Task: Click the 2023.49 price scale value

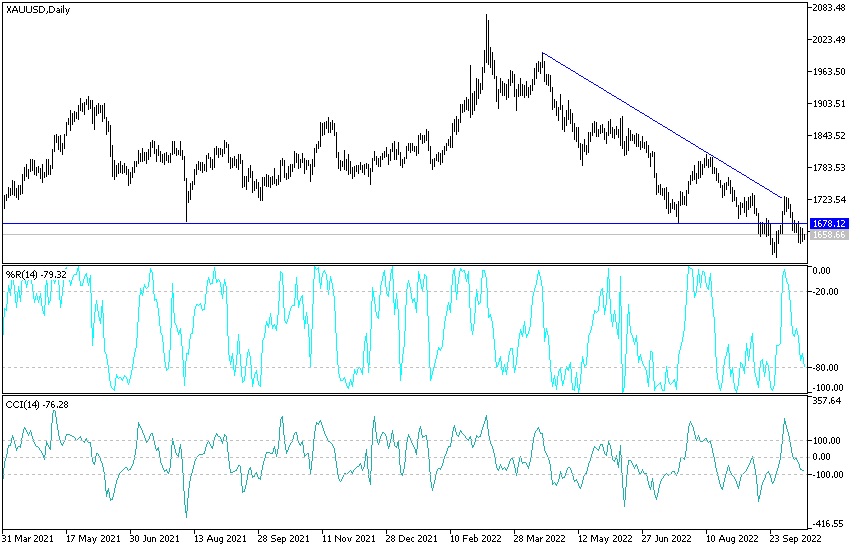Action: click(x=829, y=39)
